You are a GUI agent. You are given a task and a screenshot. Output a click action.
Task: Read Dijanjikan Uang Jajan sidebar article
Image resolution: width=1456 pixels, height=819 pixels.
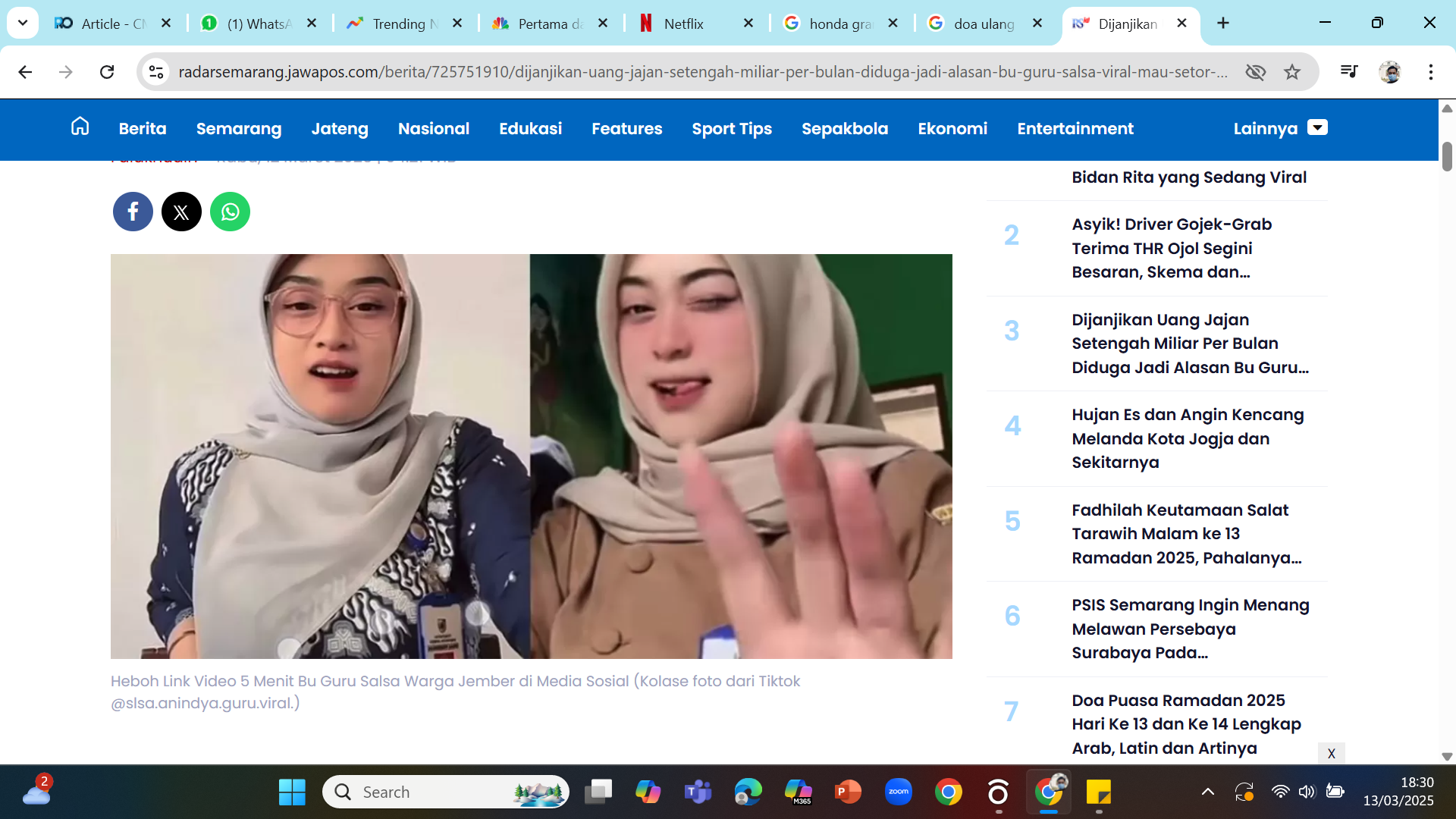(1190, 344)
